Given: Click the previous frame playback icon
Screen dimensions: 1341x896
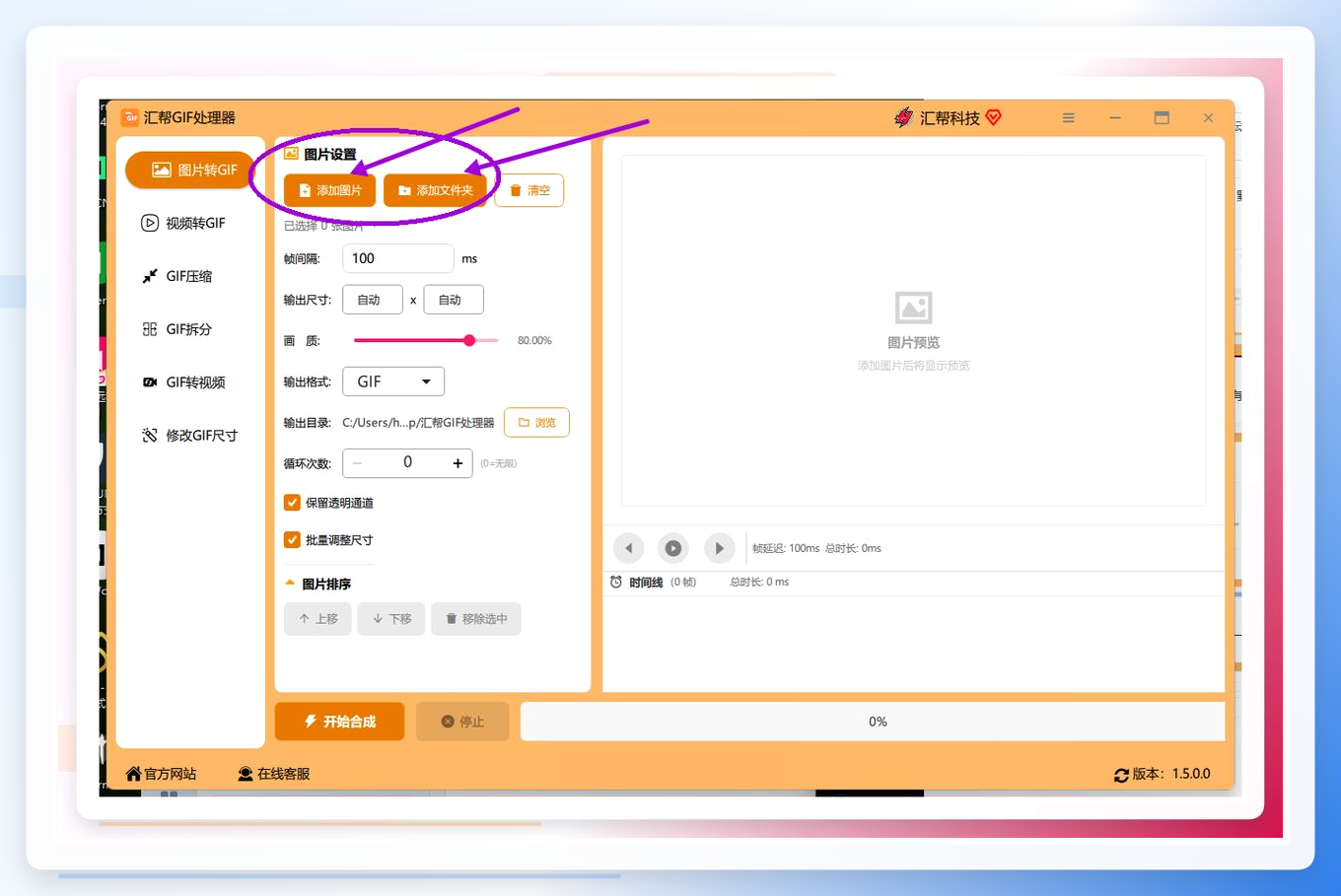Looking at the screenshot, I should 628,548.
